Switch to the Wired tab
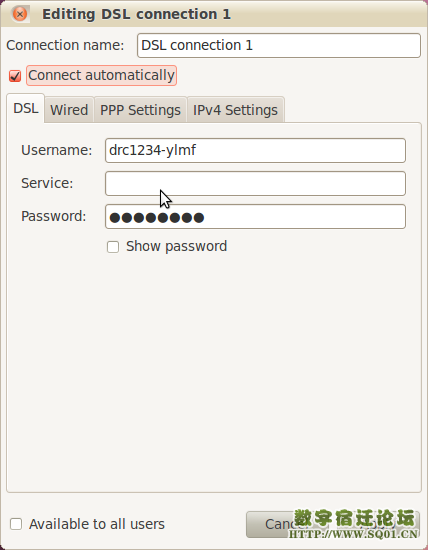This screenshot has width=428, height=550. (69, 110)
